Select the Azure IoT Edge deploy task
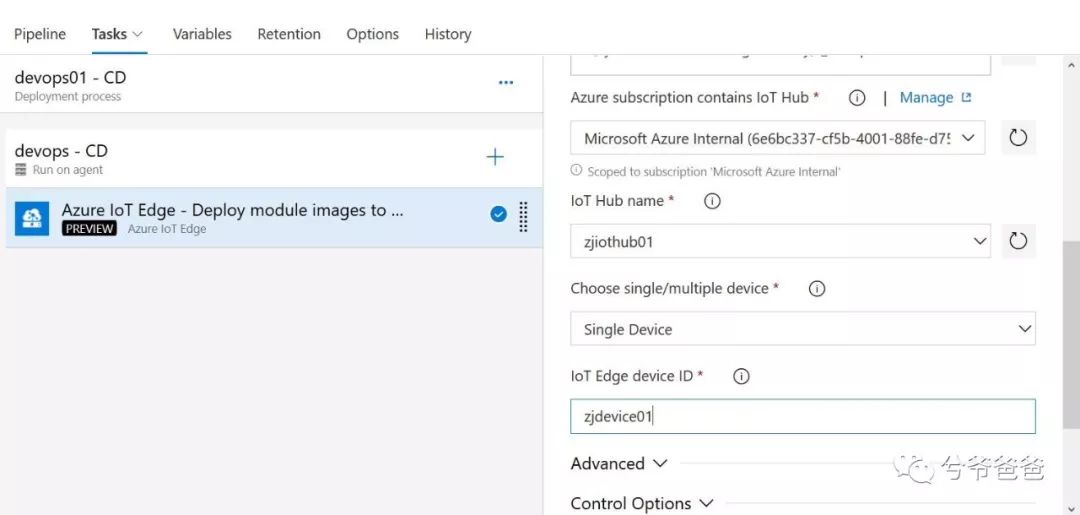1080x515 pixels. 273,218
